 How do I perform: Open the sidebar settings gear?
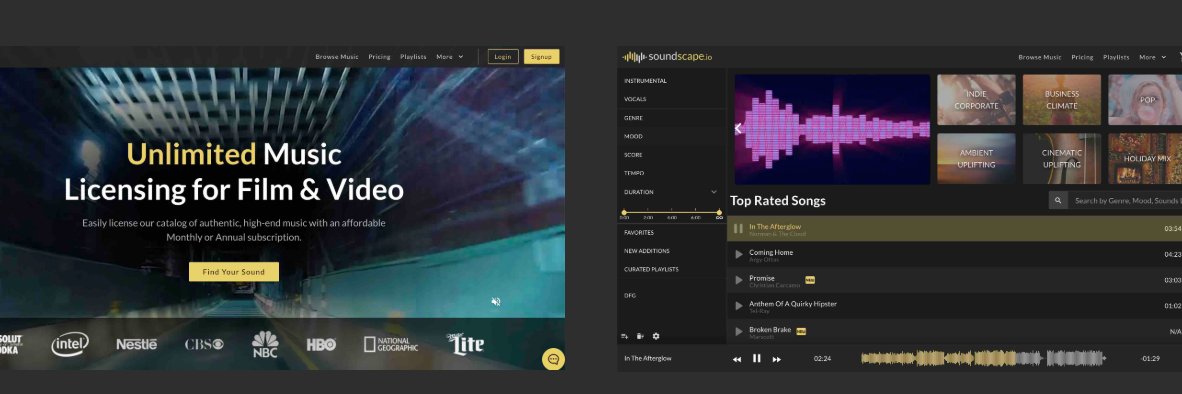(656, 336)
